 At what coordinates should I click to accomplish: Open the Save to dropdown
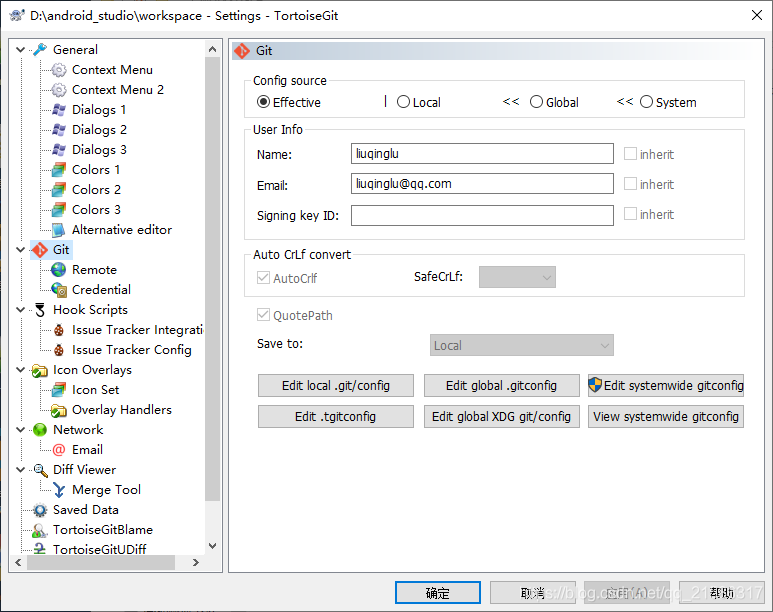pyautogui.click(x=522, y=345)
